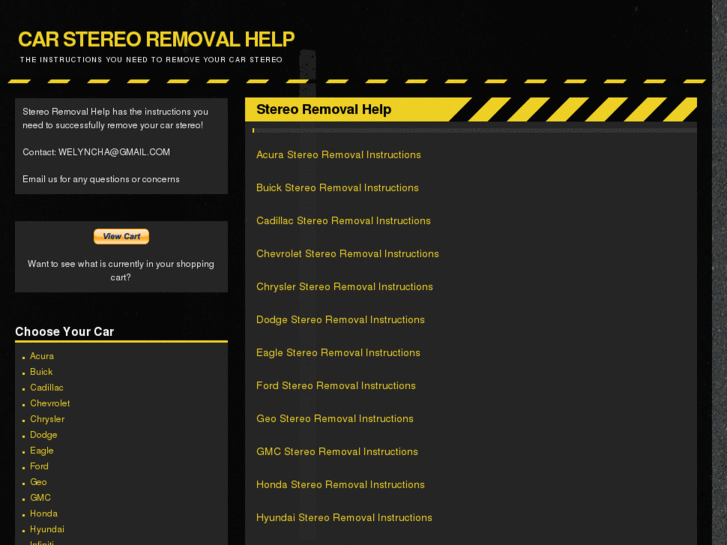Click the shopping cart question text
The height and width of the screenshot is (545, 727).
click(x=121, y=270)
